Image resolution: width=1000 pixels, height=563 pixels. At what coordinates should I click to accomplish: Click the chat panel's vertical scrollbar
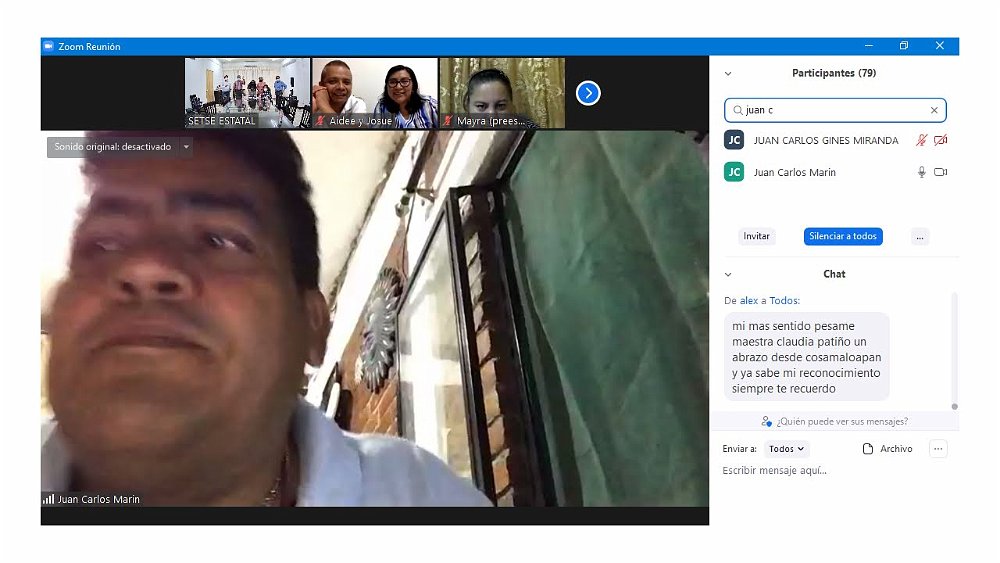coord(954,350)
